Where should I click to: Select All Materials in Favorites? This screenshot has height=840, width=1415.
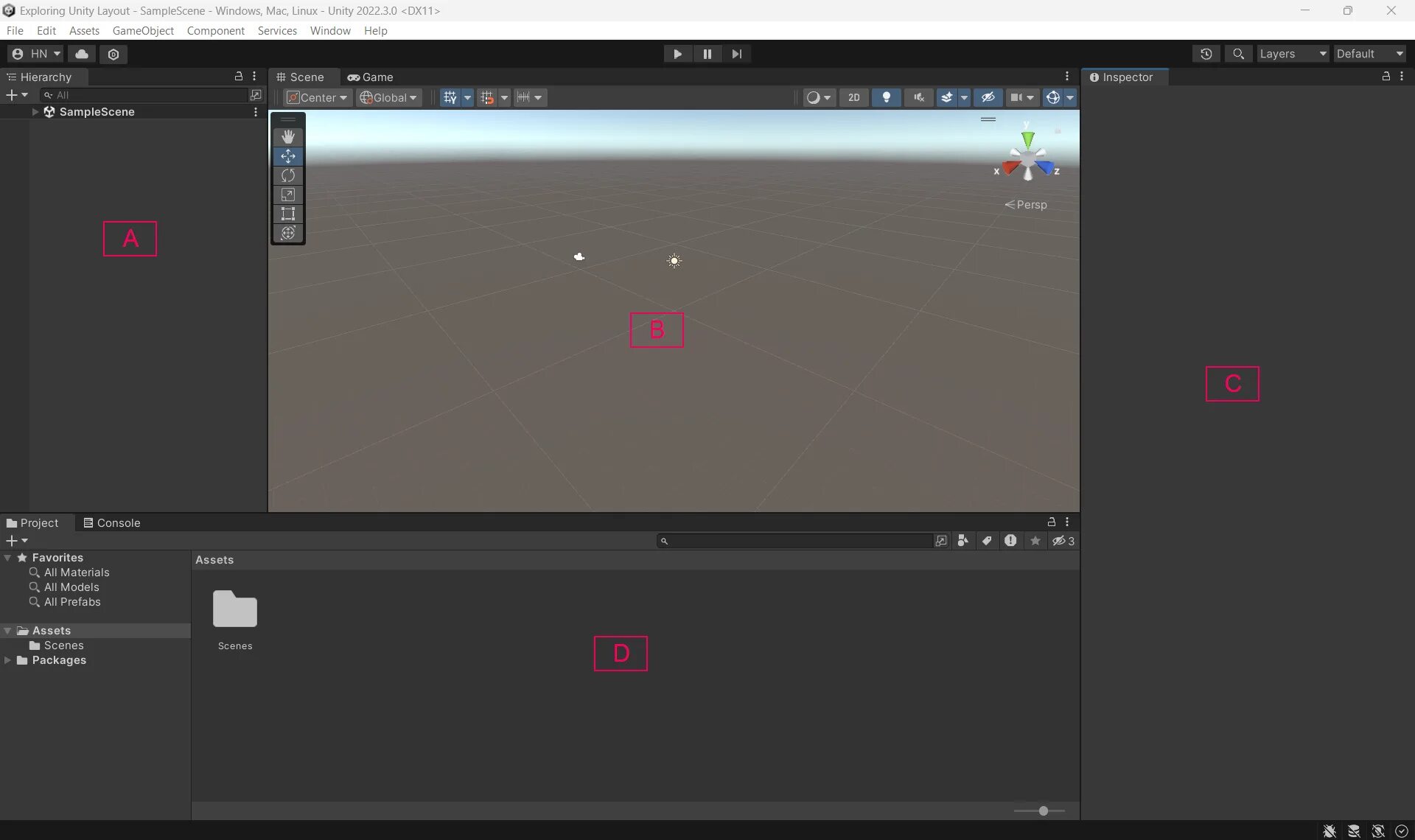tap(76, 573)
